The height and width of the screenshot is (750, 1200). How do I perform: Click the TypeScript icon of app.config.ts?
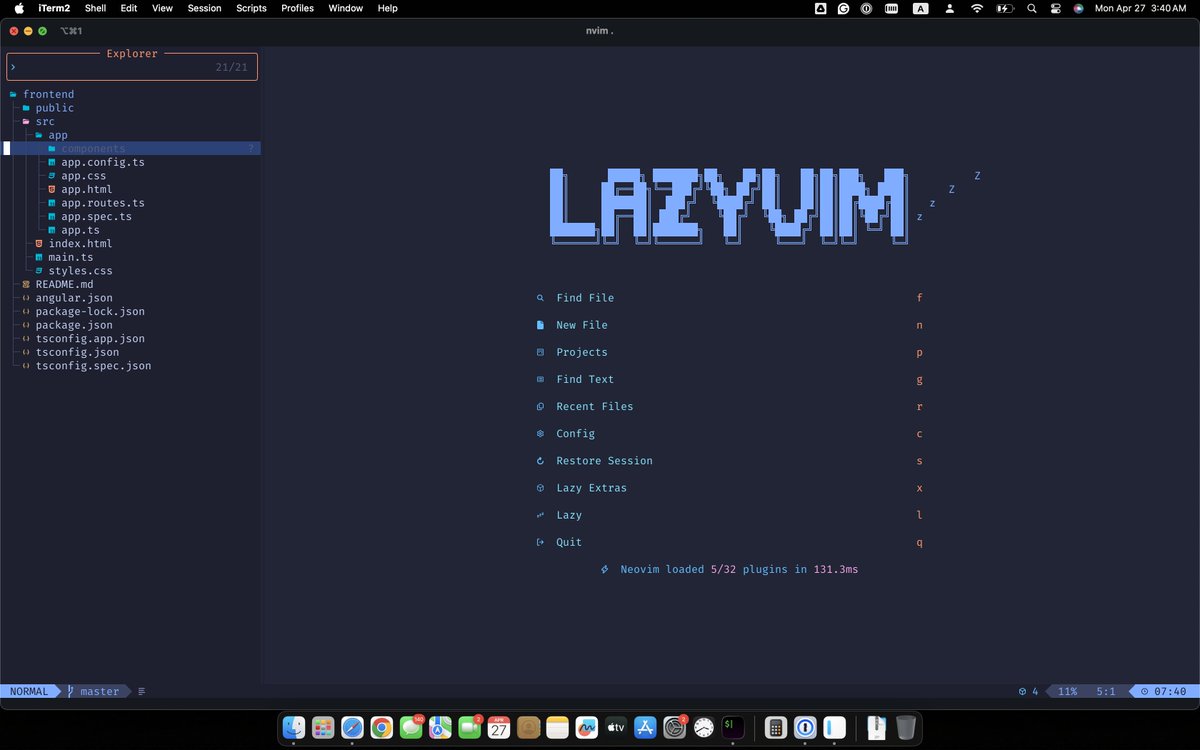pos(51,162)
